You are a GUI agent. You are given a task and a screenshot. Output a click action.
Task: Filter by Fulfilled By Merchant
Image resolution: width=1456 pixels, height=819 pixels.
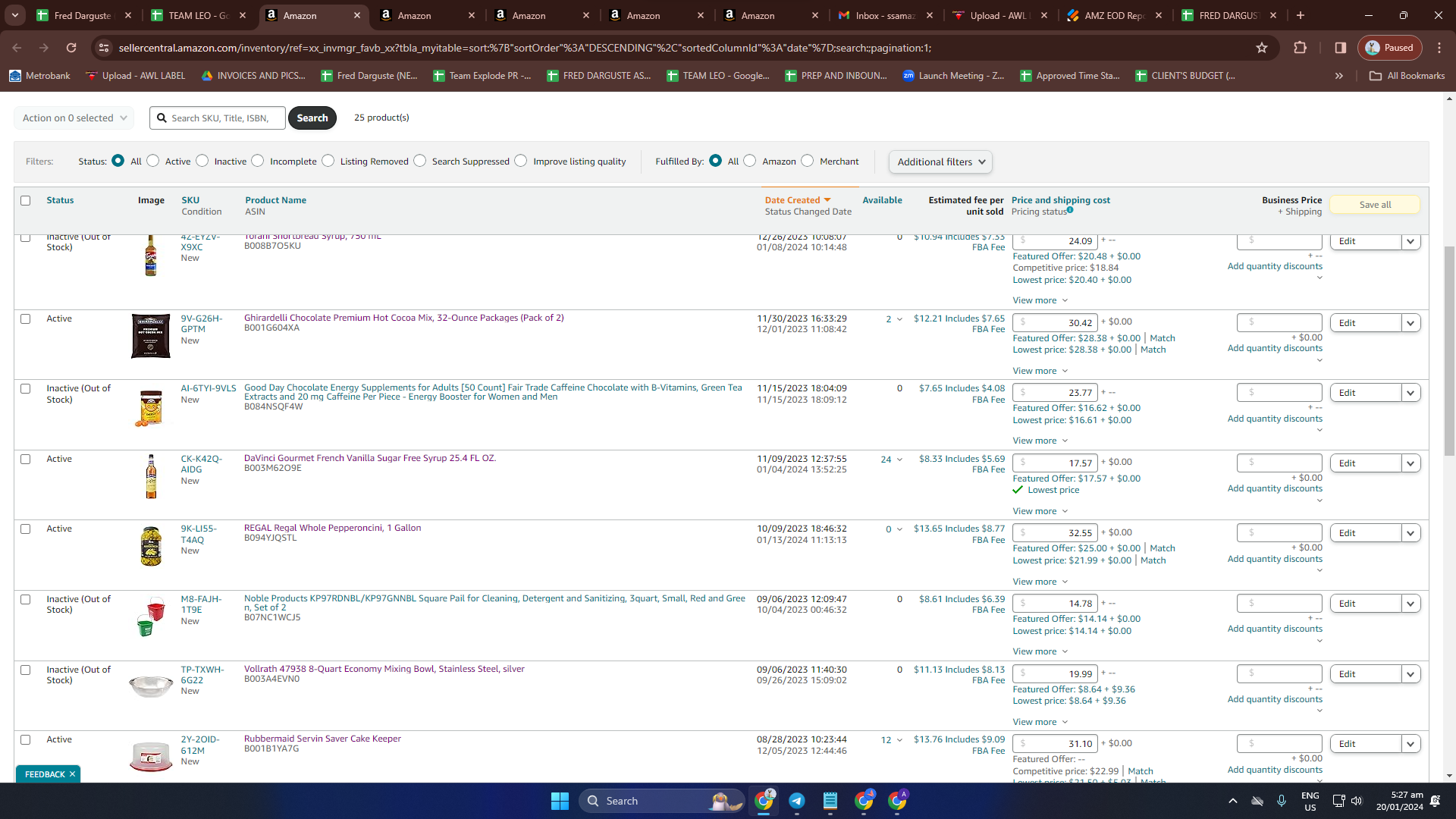coord(808,161)
